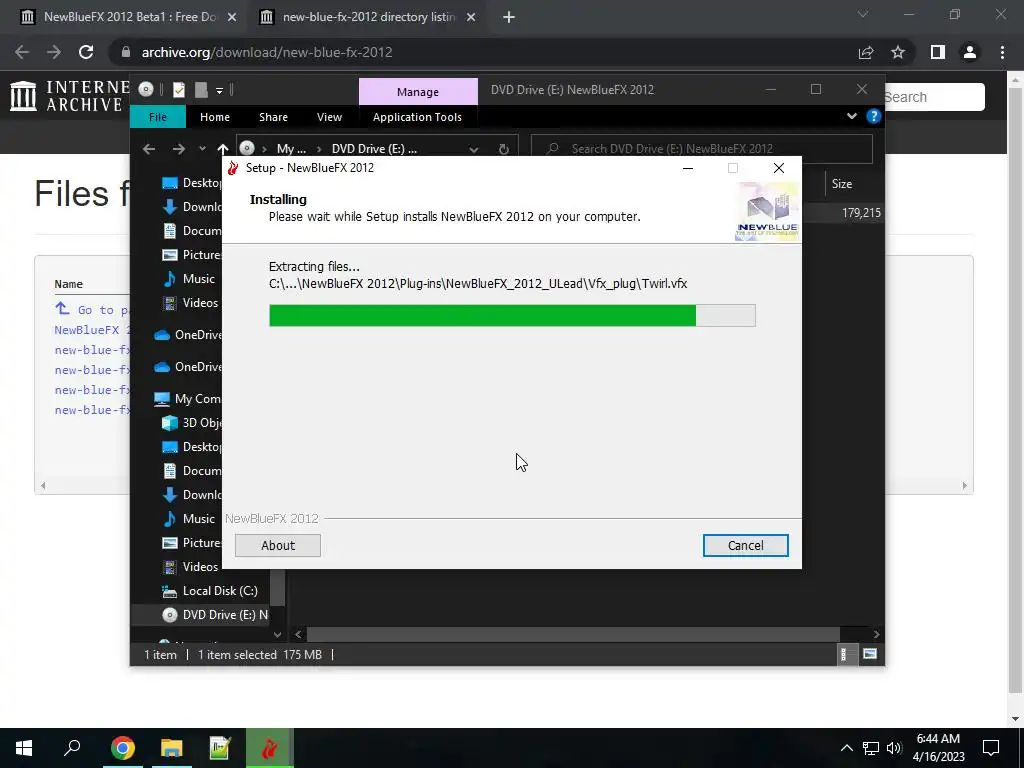Click the flame icon in Setup title bar

point(233,168)
